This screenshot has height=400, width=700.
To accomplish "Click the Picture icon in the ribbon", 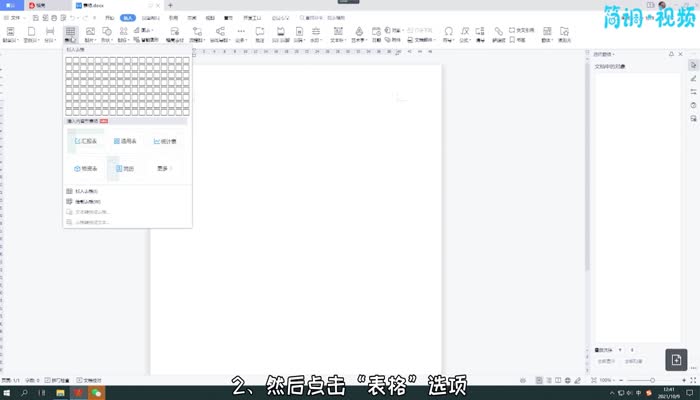I will 91,34.
